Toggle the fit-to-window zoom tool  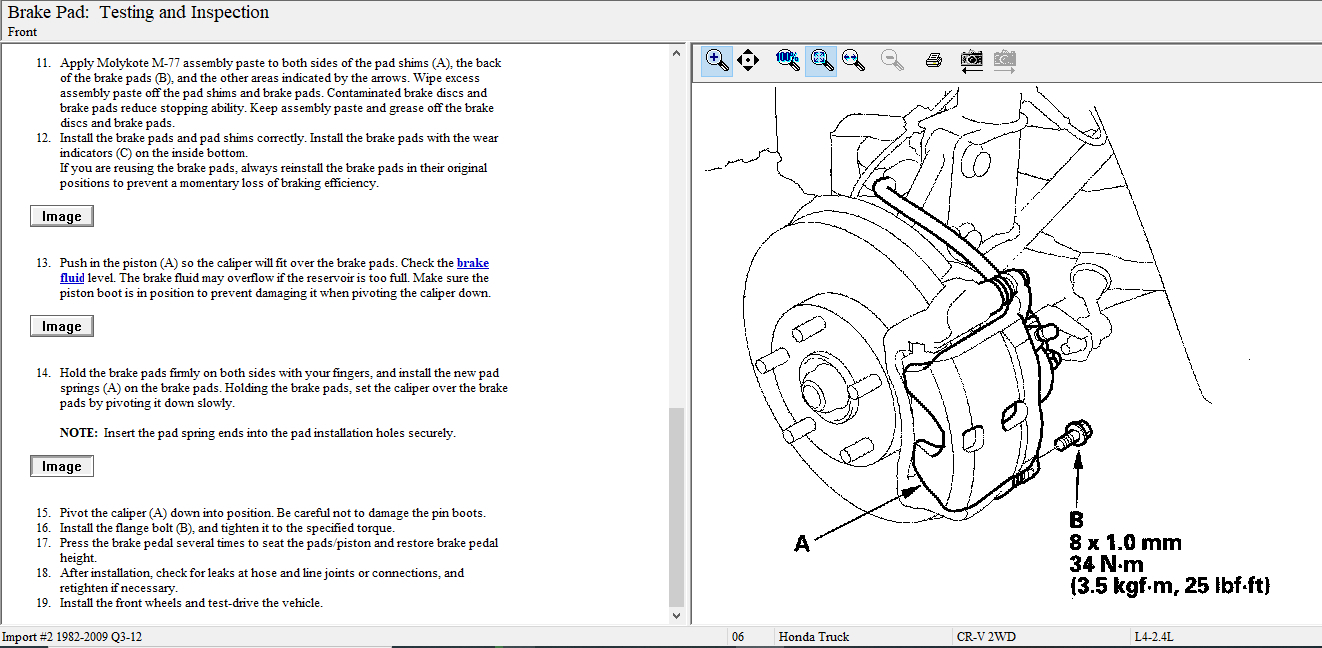click(x=821, y=60)
